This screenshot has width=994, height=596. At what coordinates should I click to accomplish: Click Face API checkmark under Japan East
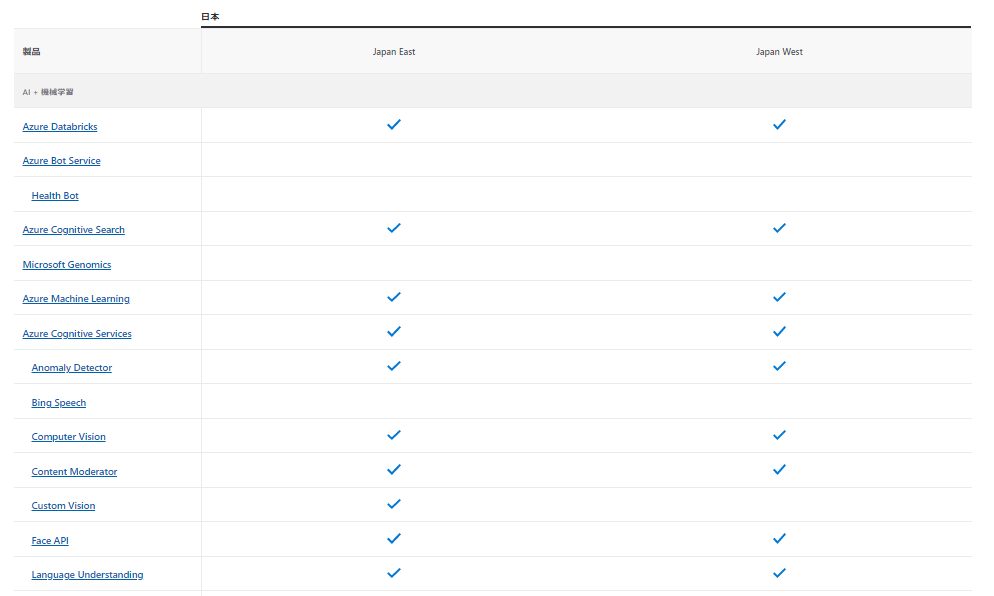coord(394,538)
